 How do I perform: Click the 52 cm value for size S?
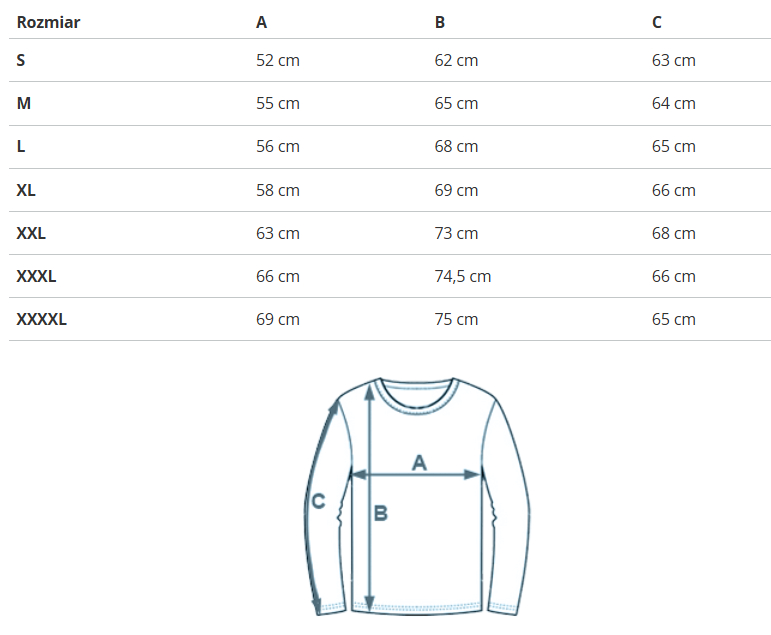[278, 60]
